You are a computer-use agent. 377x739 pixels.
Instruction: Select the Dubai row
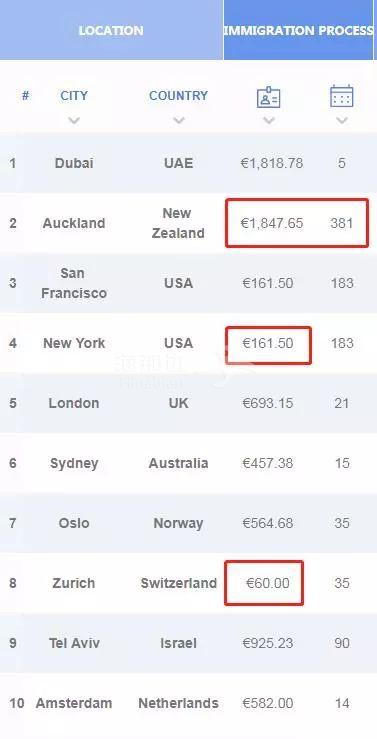pyautogui.click(x=188, y=164)
